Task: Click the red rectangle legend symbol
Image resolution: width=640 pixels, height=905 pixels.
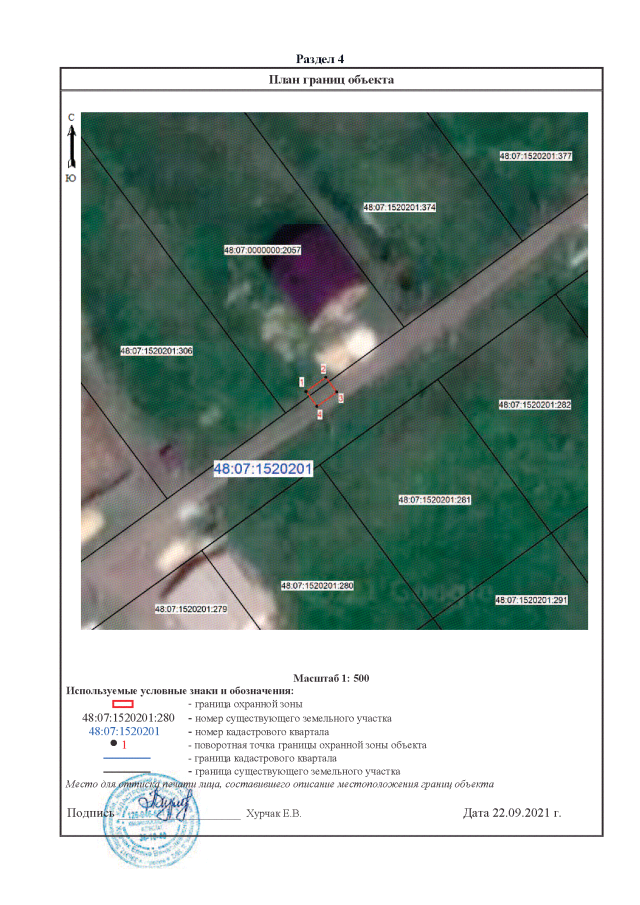Action: [x=122, y=705]
